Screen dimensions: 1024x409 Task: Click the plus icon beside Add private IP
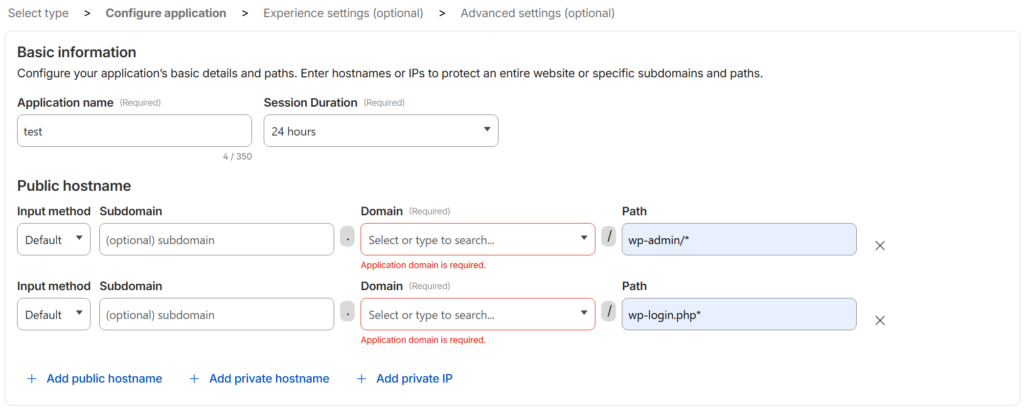tap(362, 379)
